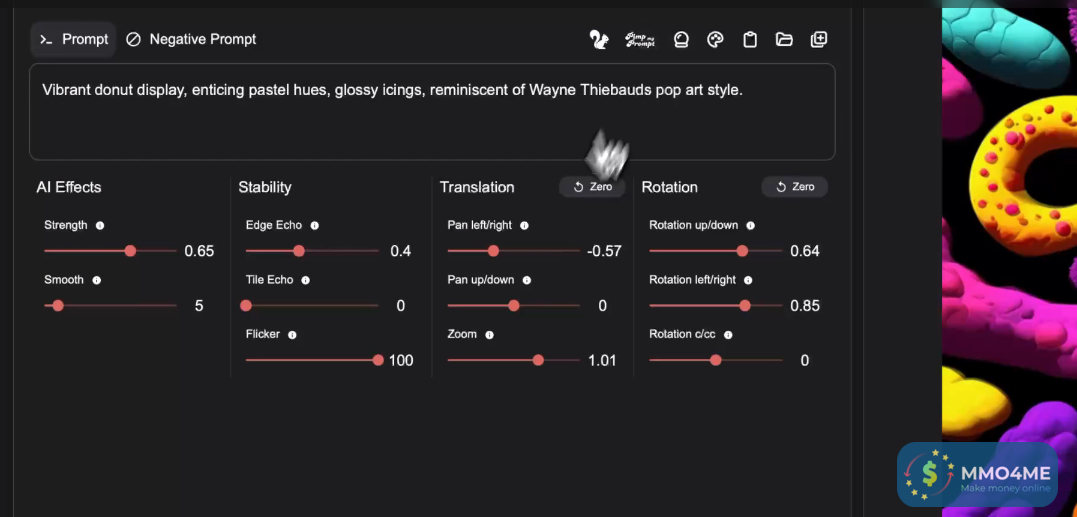Screen dimensions: 1077x517
Task: Click the add duplicate prompt icon
Action: pos(819,39)
